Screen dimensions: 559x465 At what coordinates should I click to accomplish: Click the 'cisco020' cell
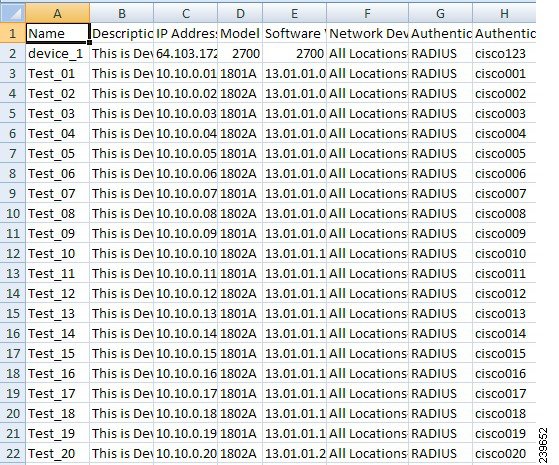[504, 453]
